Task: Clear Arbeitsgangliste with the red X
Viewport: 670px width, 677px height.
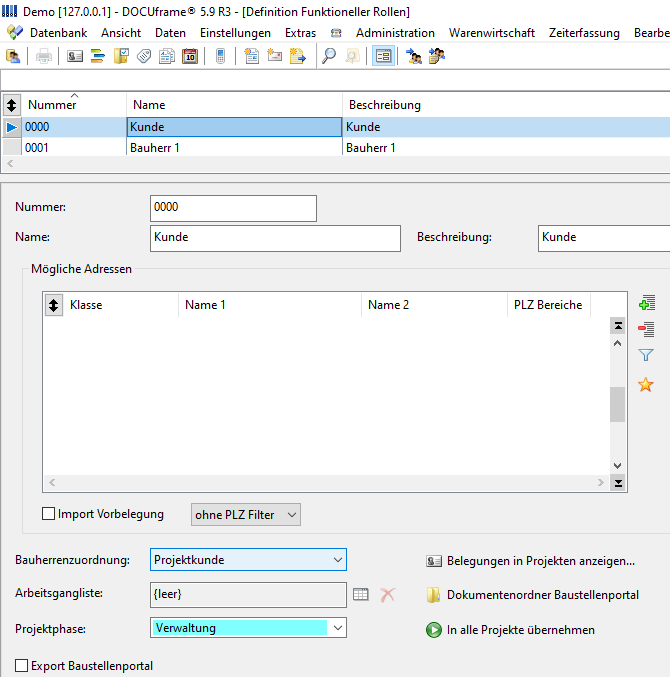Action: pyautogui.click(x=387, y=595)
